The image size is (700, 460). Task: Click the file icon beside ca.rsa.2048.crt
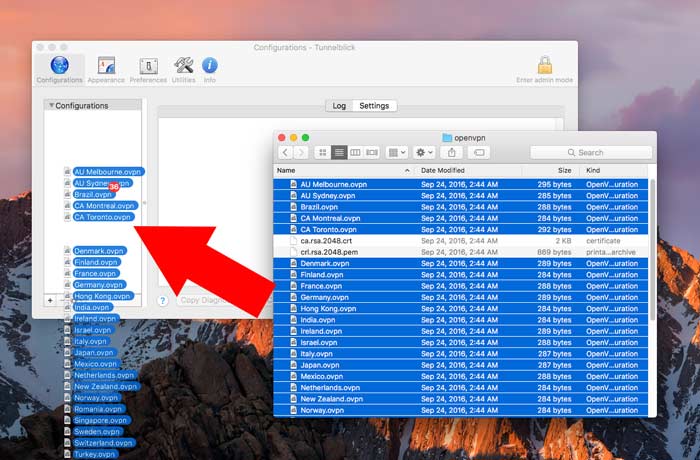[x=293, y=241]
